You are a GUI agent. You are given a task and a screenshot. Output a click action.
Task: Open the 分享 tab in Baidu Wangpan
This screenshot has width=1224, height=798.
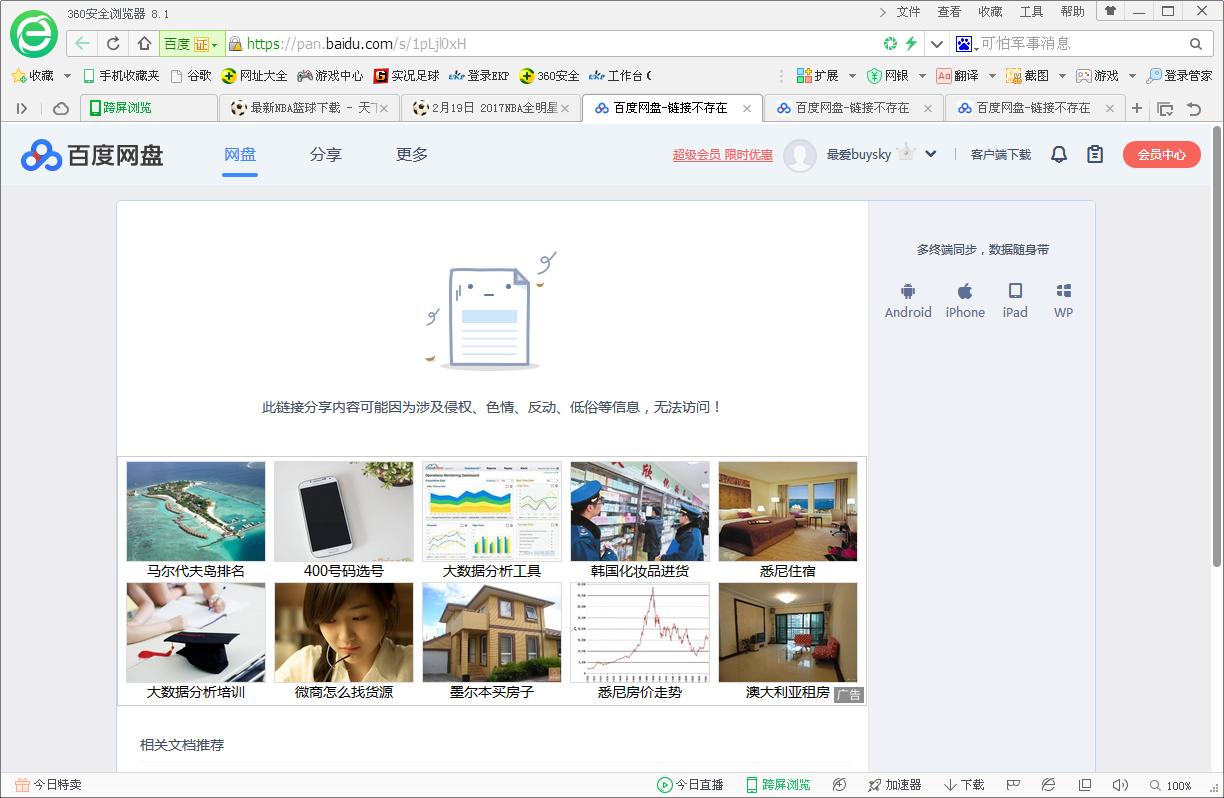tap(325, 154)
